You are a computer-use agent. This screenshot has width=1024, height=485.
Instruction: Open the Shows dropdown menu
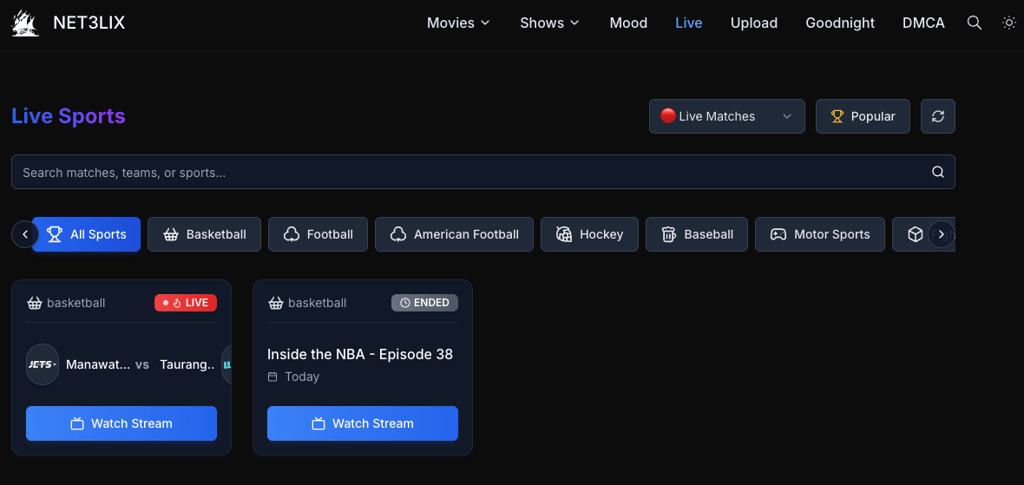pos(550,23)
